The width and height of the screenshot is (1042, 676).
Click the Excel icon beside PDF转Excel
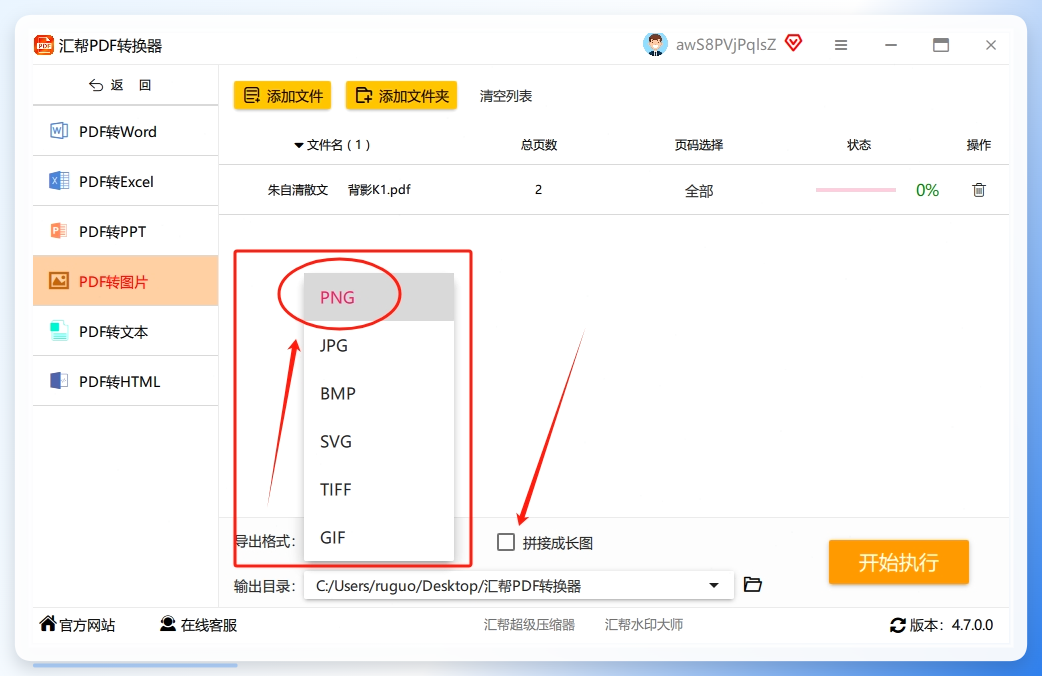point(58,181)
